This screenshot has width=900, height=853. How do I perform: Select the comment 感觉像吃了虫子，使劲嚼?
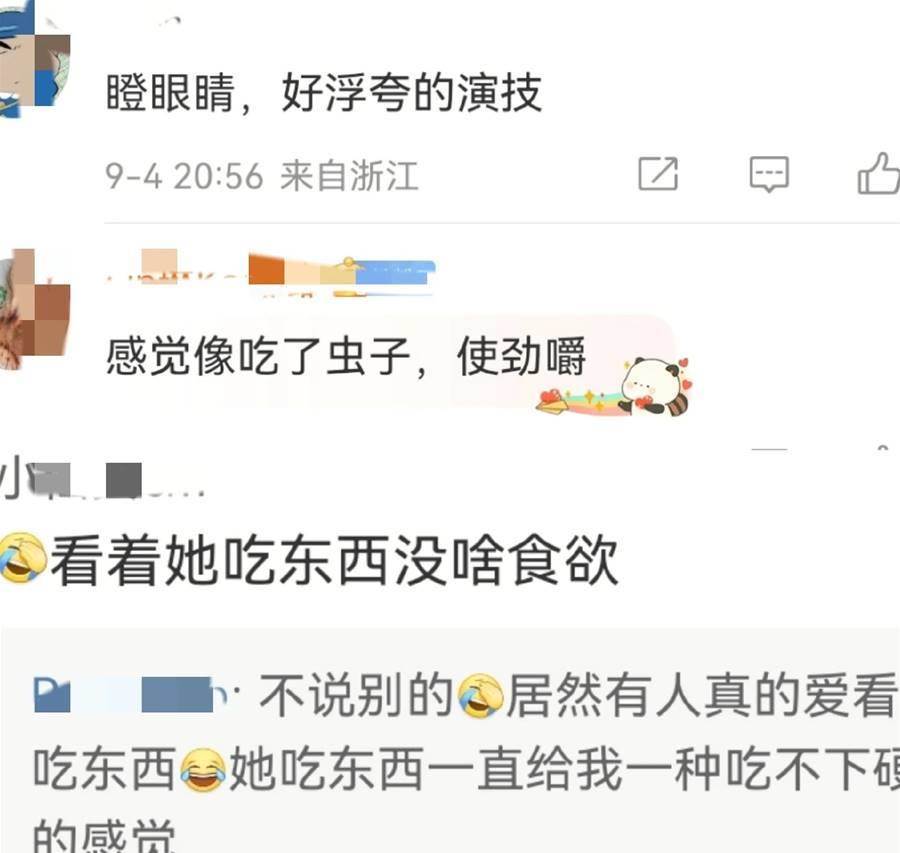[346, 356]
